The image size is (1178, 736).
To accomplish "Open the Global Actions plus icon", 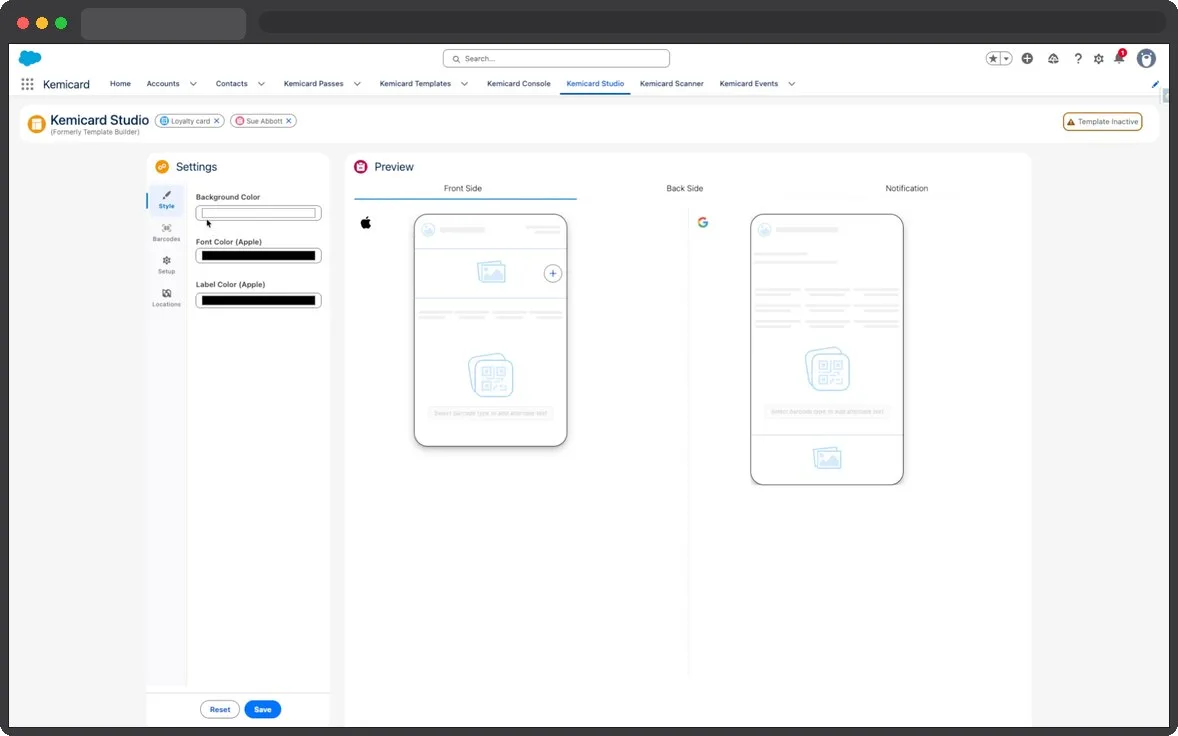I will click(1027, 59).
